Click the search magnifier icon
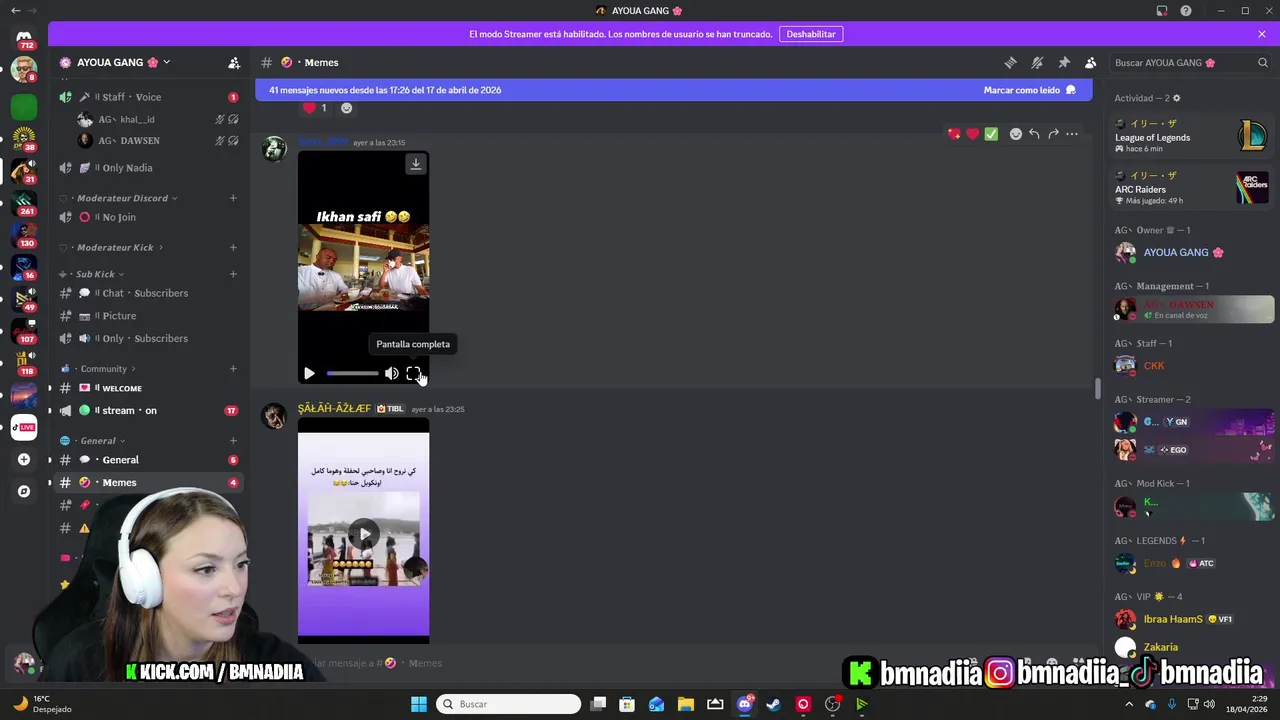 pos(1263,62)
